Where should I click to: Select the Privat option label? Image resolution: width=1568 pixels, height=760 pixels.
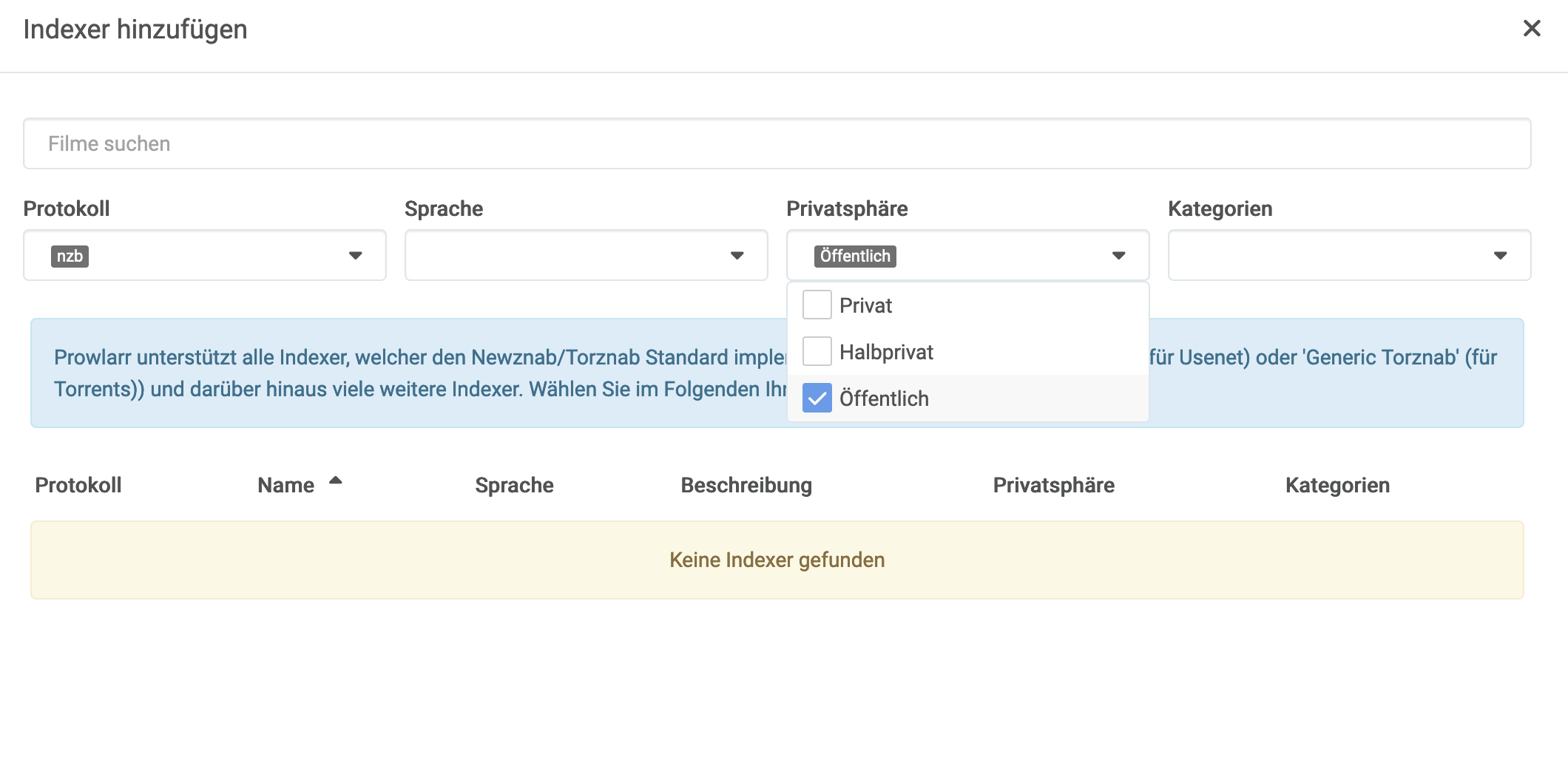[x=865, y=305]
